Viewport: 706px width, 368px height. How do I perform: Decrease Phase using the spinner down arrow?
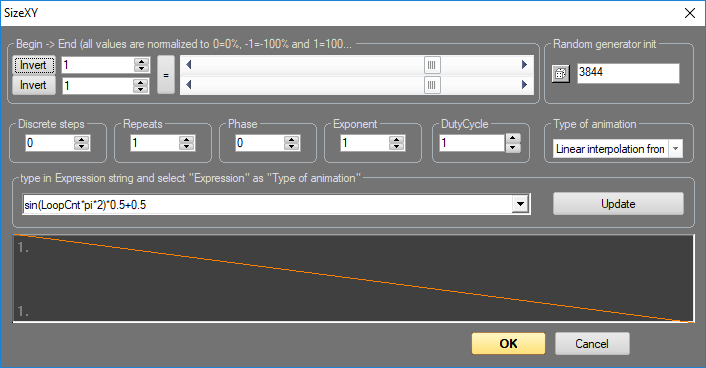291,147
